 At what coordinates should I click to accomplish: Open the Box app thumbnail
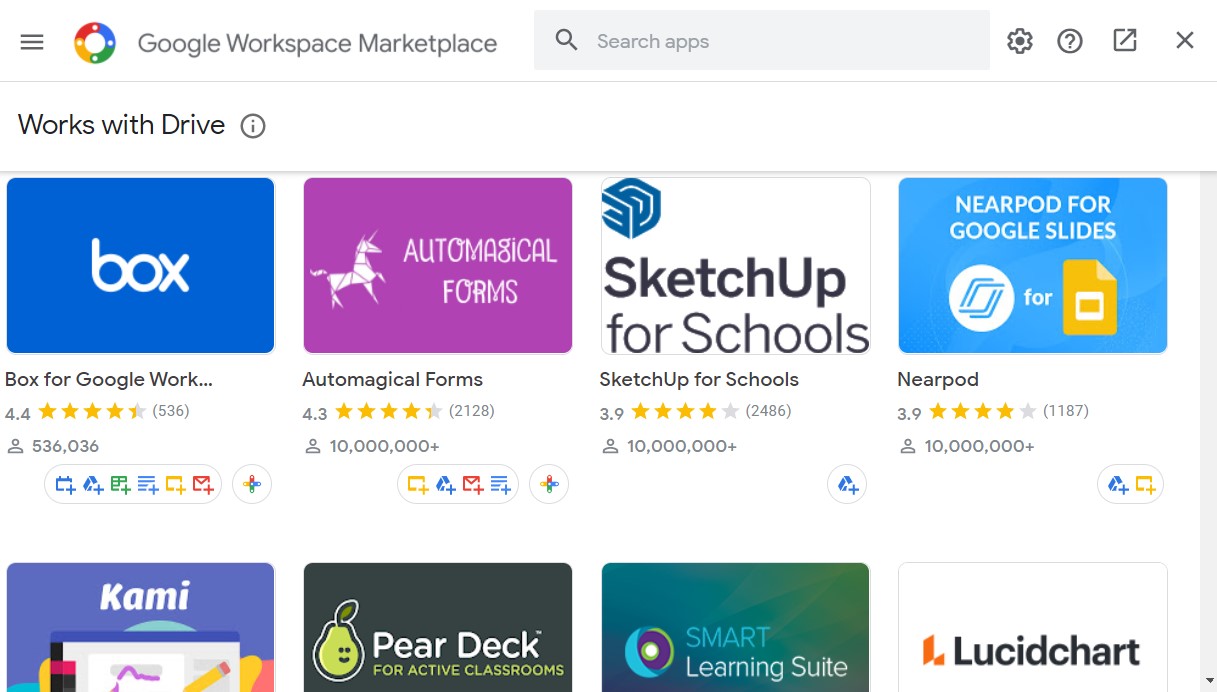(x=140, y=266)
